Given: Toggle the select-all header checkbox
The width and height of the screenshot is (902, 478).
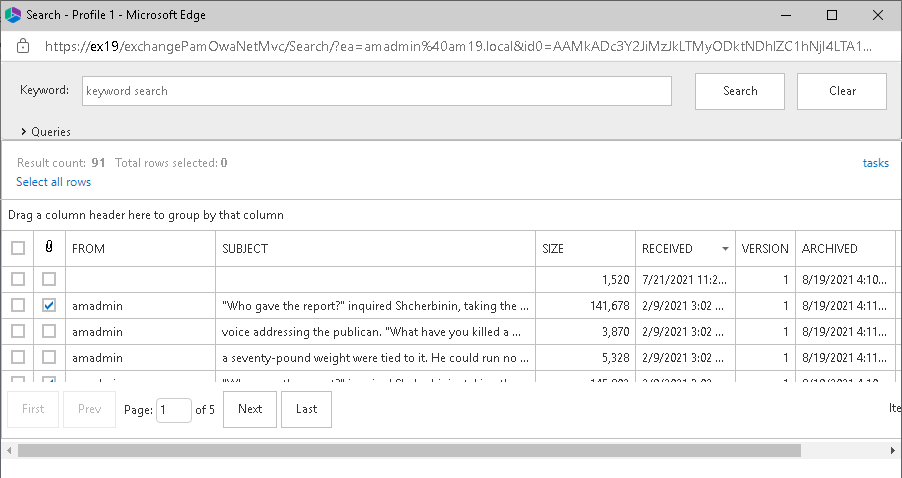Looking at the screenshot, I should click(x=18, y=248).
